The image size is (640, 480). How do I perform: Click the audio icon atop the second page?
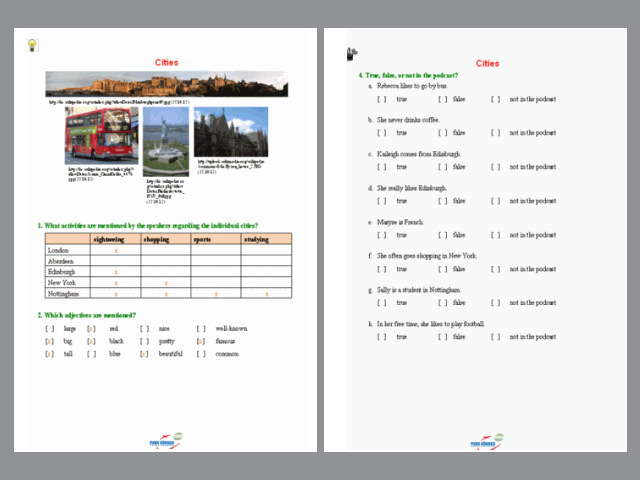[x=351, y=54]
